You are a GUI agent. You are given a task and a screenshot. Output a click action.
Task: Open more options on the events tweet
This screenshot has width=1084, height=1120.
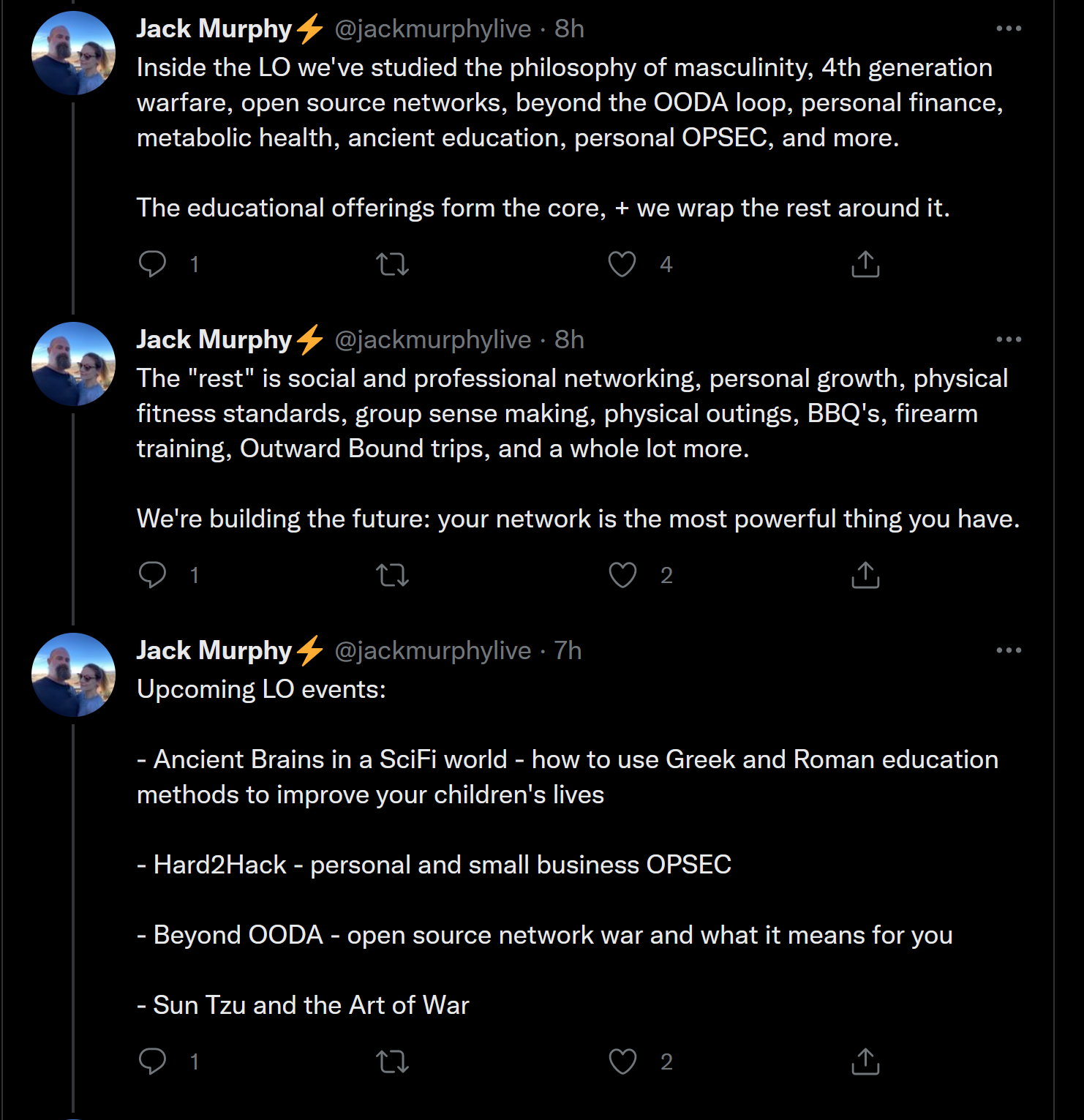click(x=1009, y=650)
